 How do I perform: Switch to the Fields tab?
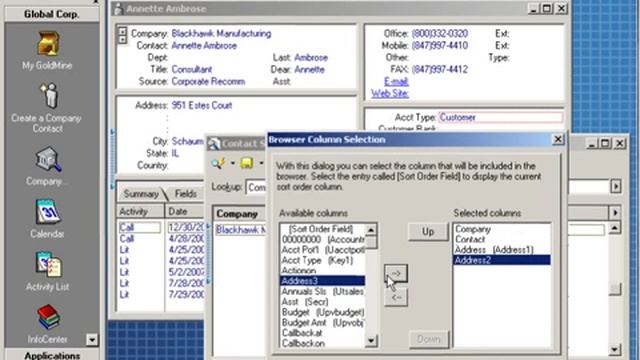pos(186,194)
